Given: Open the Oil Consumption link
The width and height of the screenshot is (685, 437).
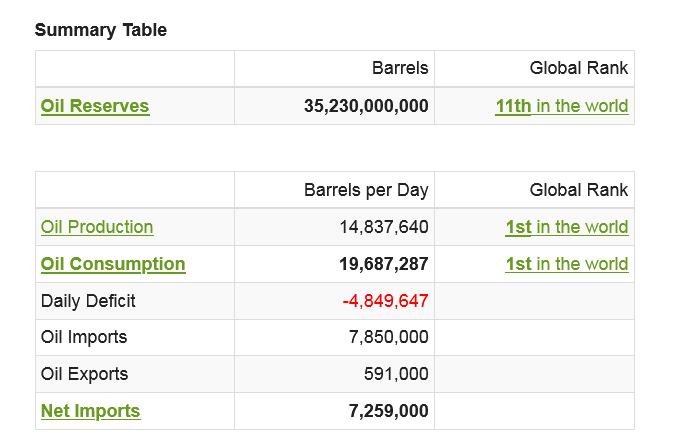Looking at the screenshot, I should coord(113,264).
